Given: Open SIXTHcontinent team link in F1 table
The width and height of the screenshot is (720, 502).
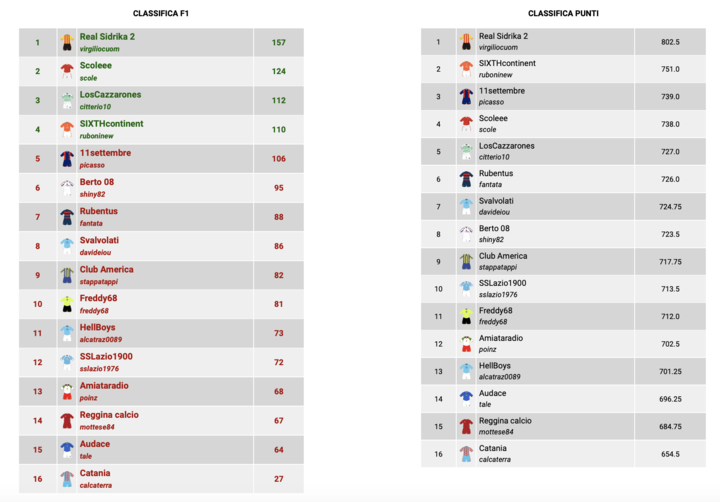Looking at the screenshot, I should [x=112, y=124].
